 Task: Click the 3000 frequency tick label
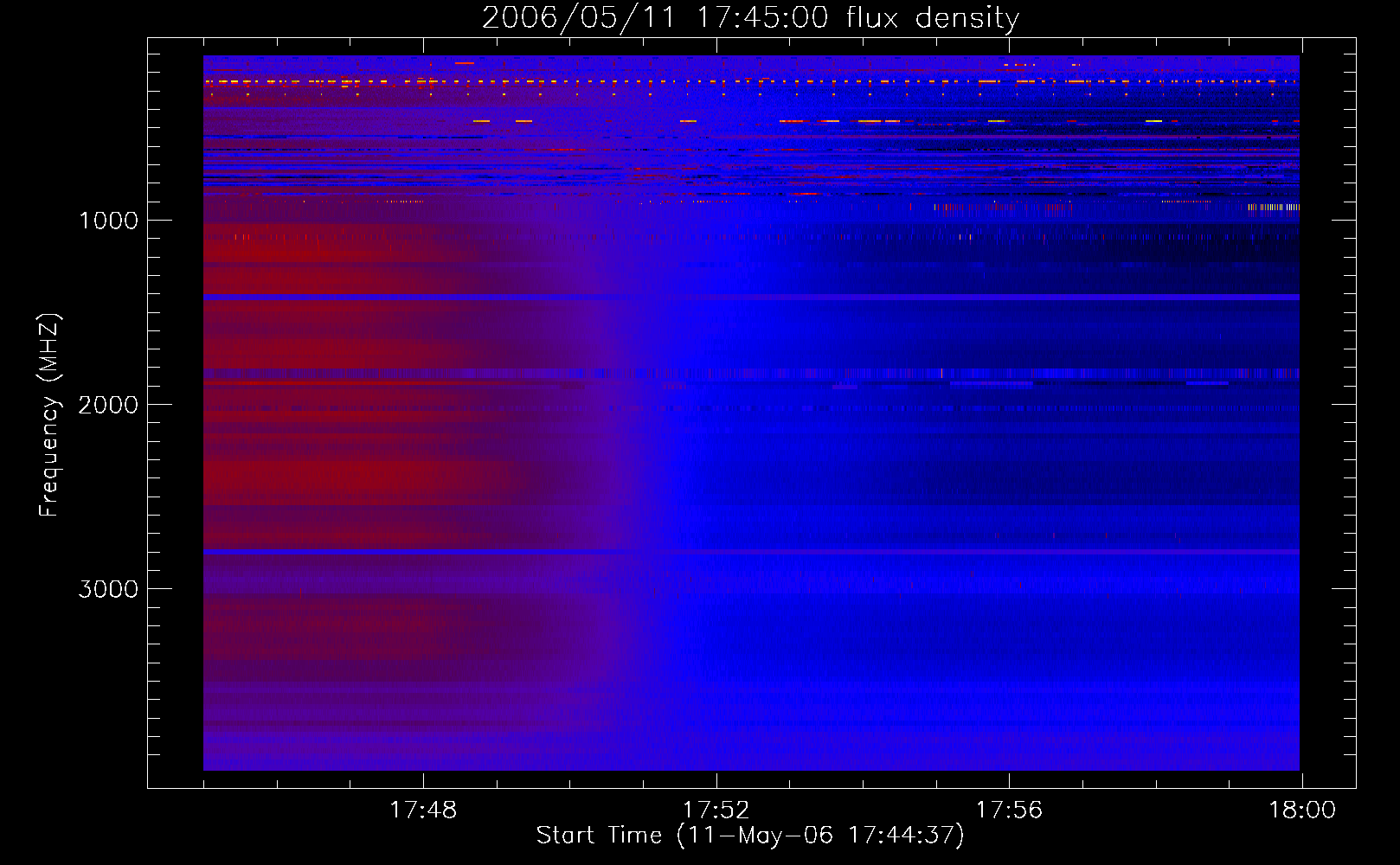coord(108,589)
